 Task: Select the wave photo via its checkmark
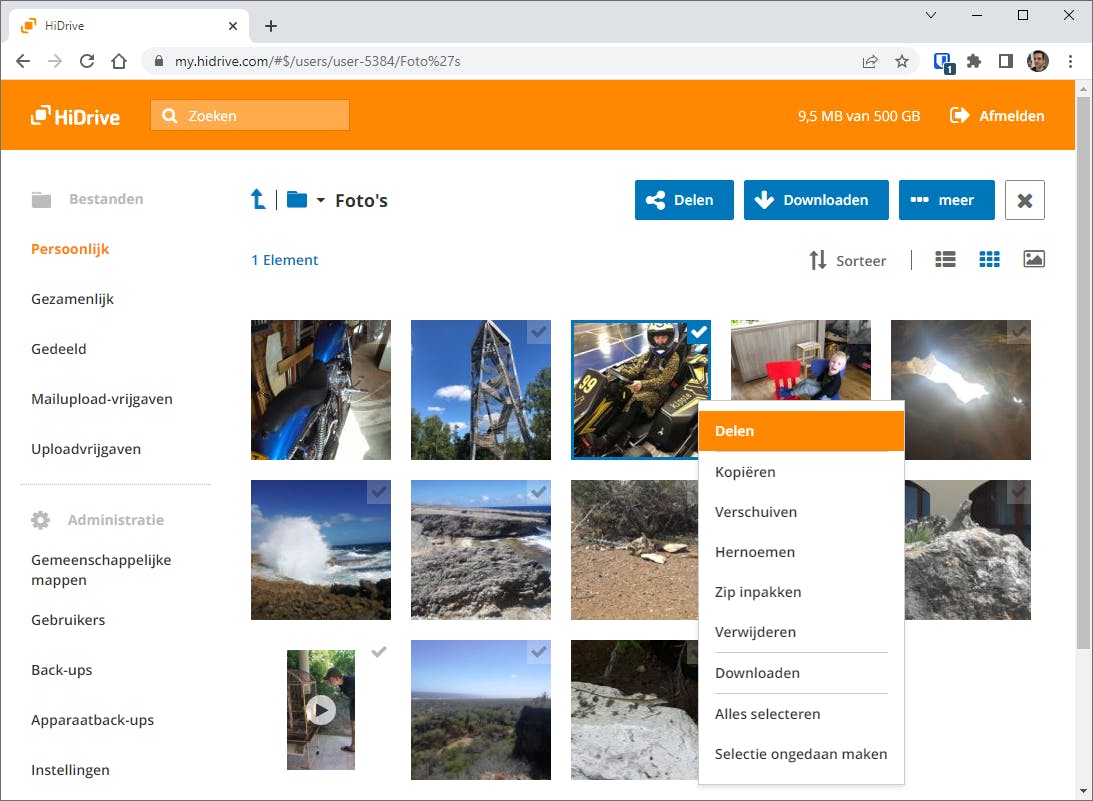click(x=378, y=492)
